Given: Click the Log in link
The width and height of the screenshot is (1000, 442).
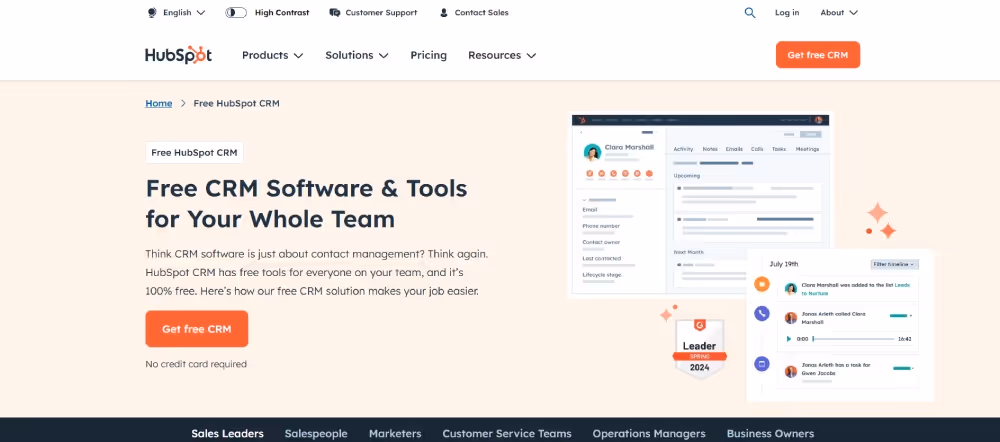Looking at the screenshot, I should tap(787, 12).
